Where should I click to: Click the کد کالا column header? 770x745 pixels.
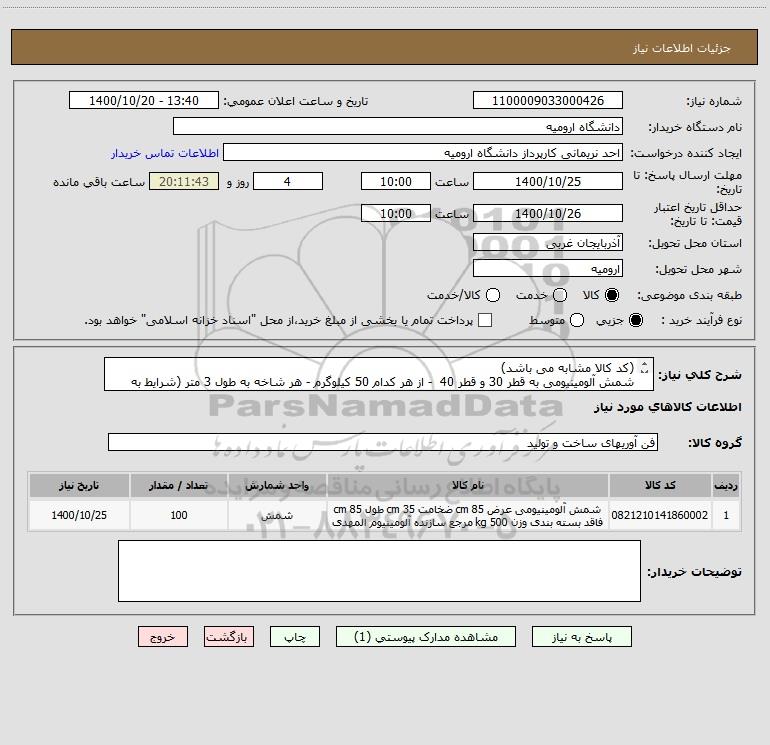pos(660,485)
